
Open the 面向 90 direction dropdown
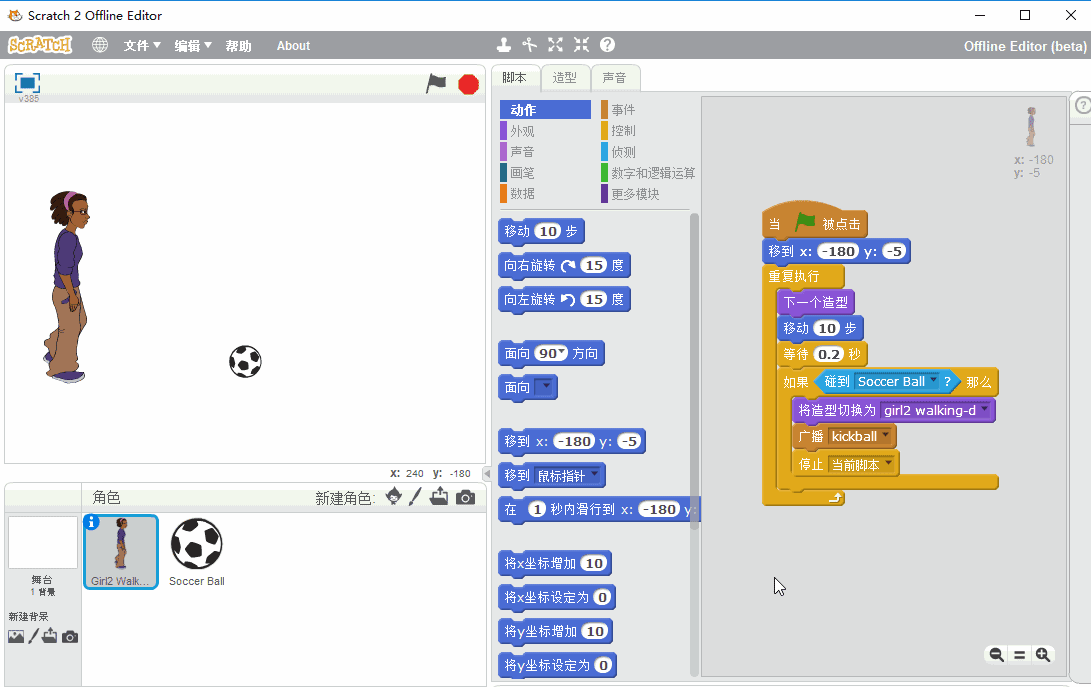(x=562, y=353)
